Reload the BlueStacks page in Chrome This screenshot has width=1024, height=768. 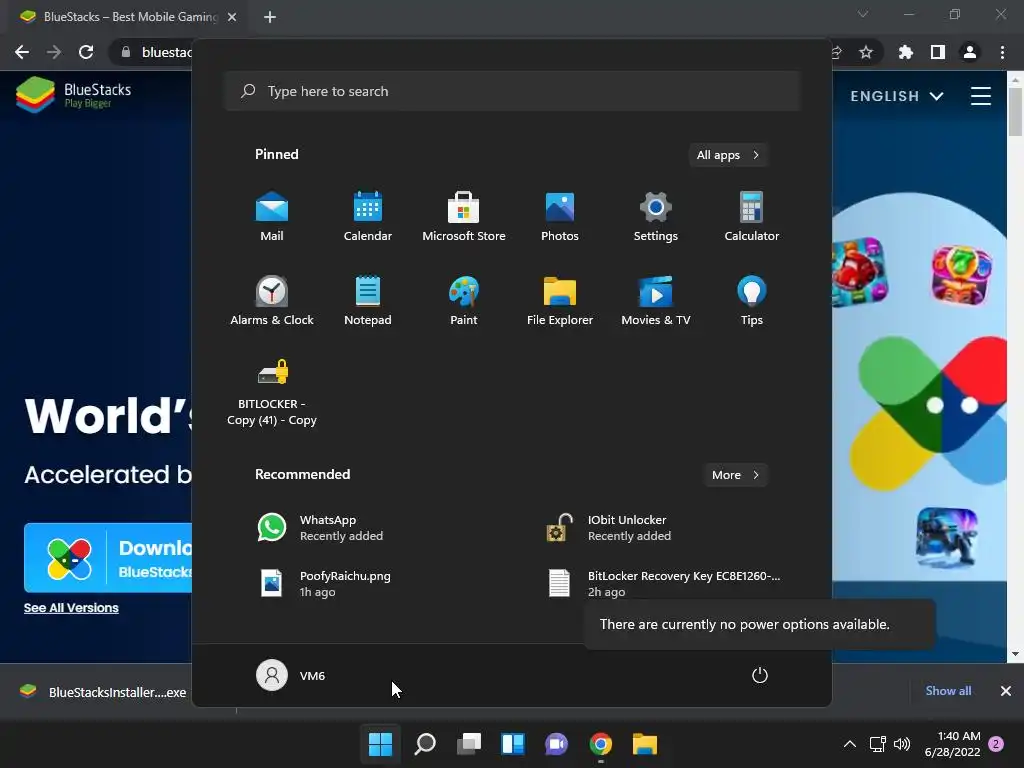(86, 52)
